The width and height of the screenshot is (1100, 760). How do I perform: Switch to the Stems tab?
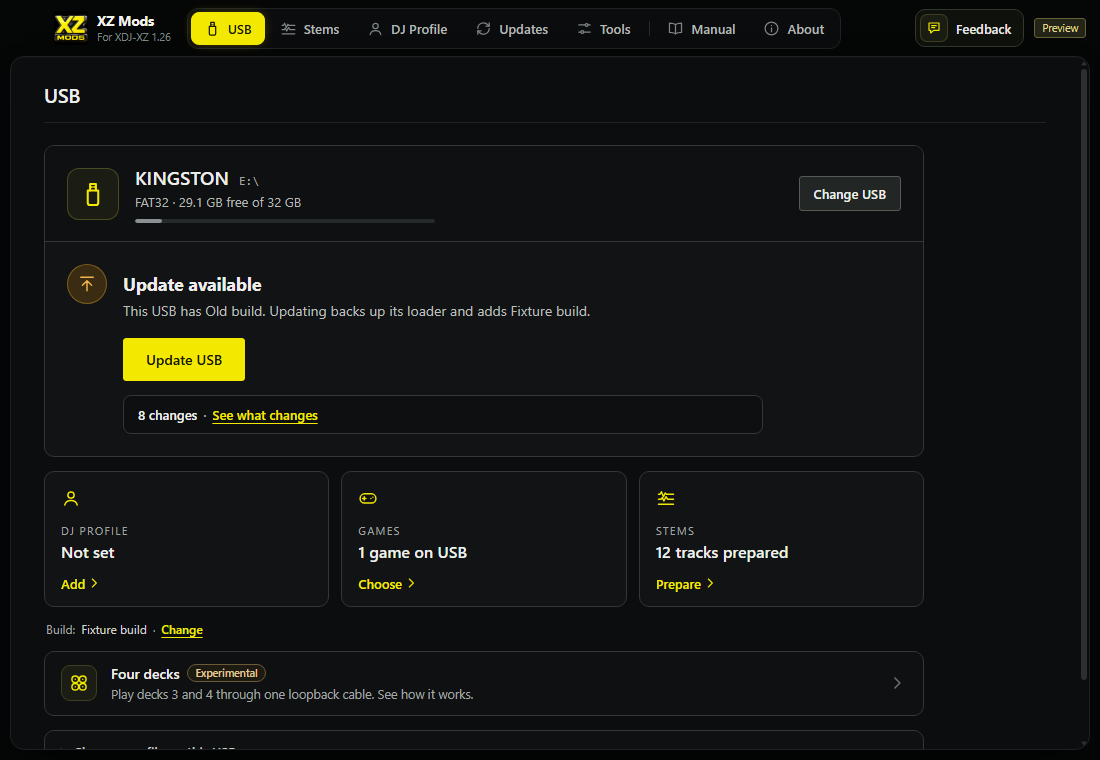[310, 29]
